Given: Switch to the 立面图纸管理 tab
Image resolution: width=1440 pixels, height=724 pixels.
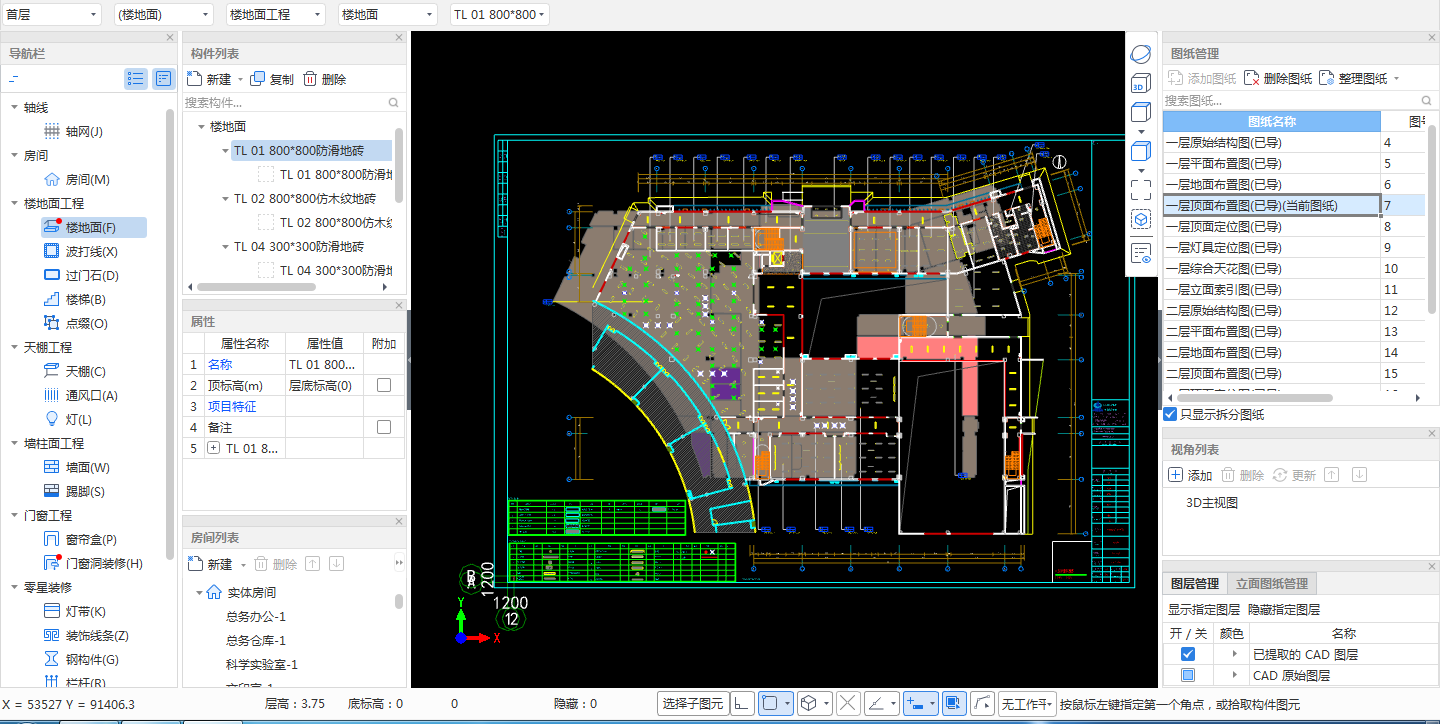Looking at the screenshot, I should (x=1272, y=583).
